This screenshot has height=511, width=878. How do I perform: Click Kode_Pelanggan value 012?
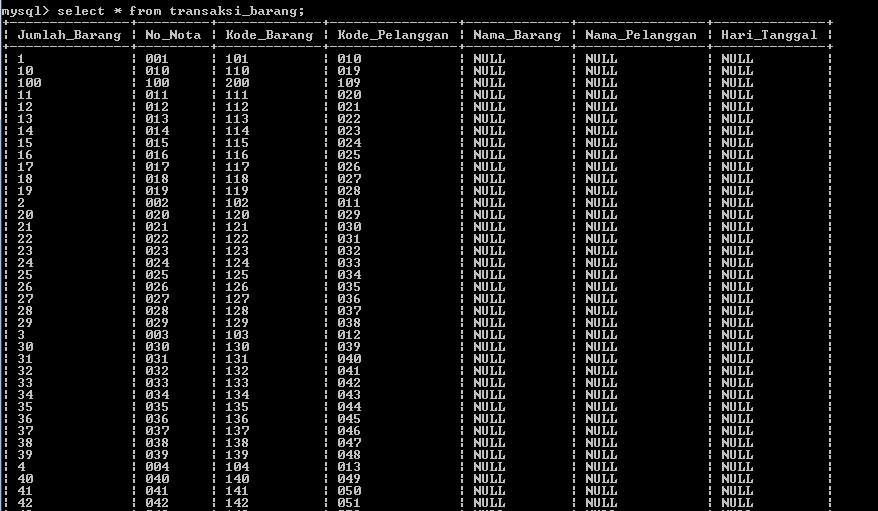[x=349, y=335]
